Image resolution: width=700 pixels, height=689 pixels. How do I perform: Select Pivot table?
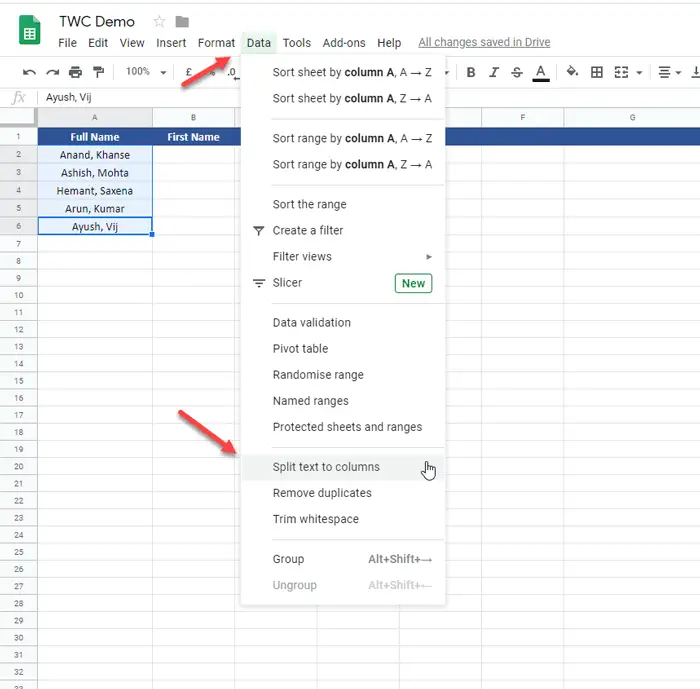click(x=343, y=349)
